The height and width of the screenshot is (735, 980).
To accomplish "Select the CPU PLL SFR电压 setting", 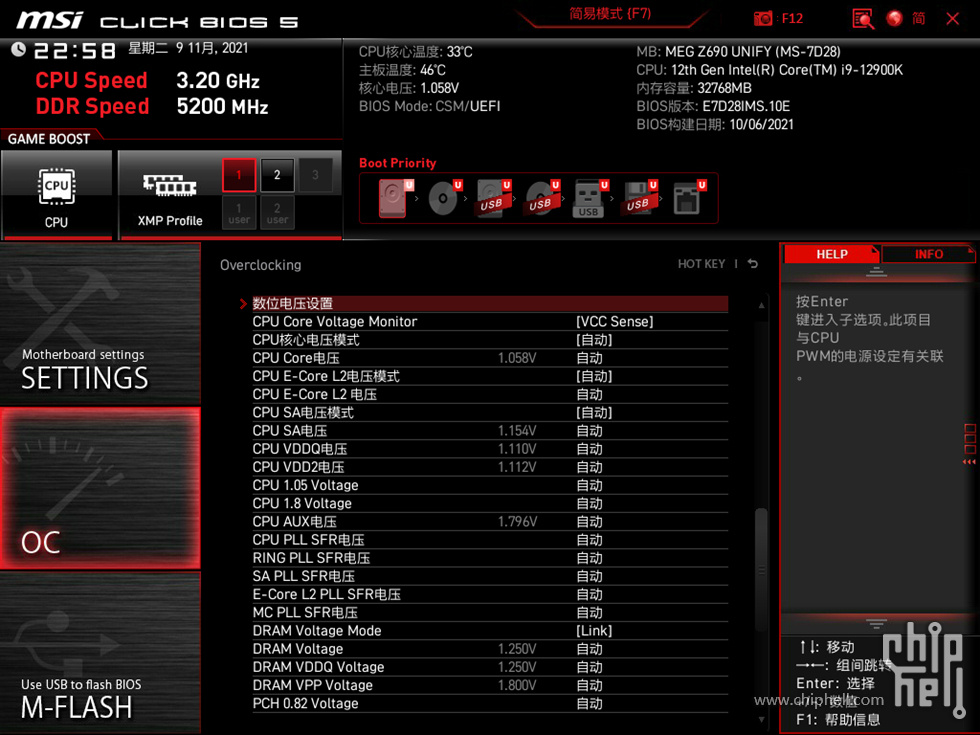I will (x=490, y=539).
